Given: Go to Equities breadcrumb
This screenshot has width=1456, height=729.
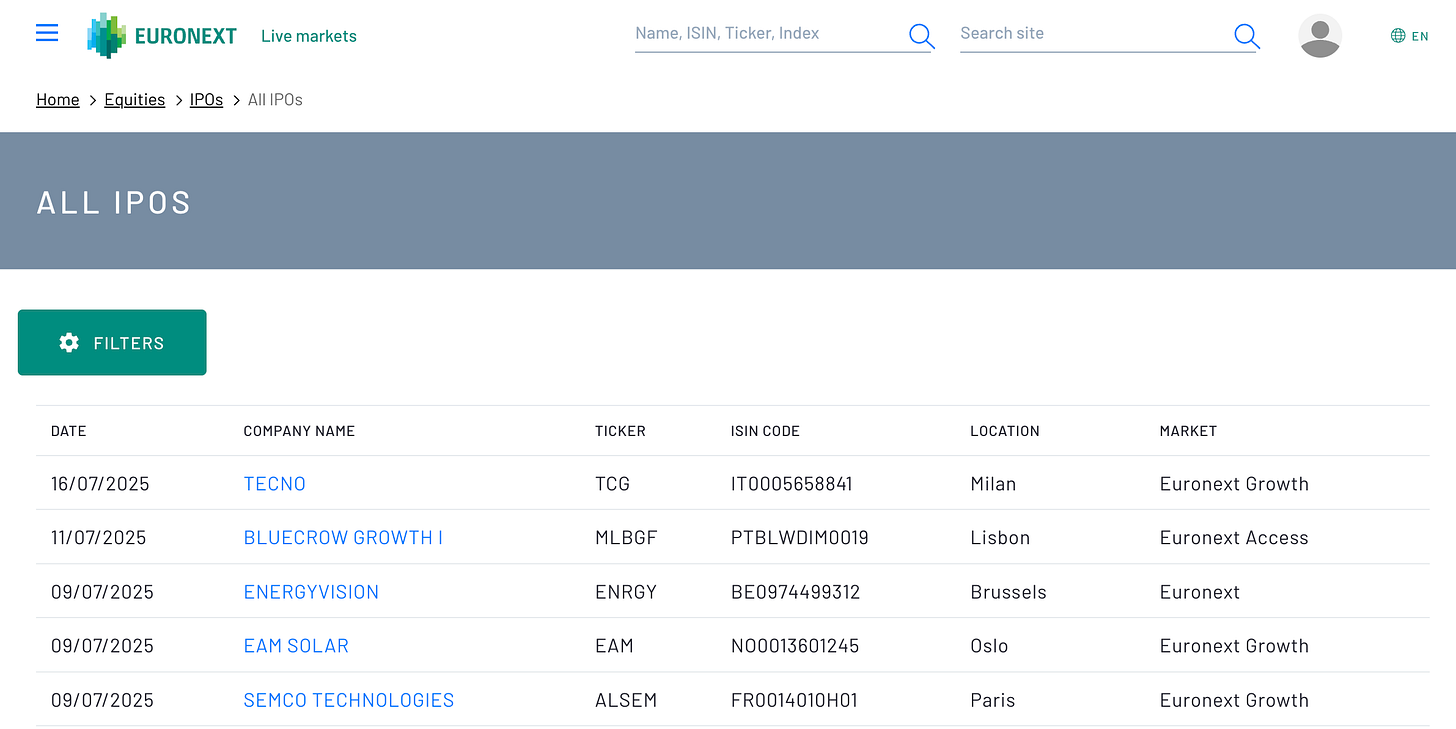Looking at the screenshot, I should [135, 99].
